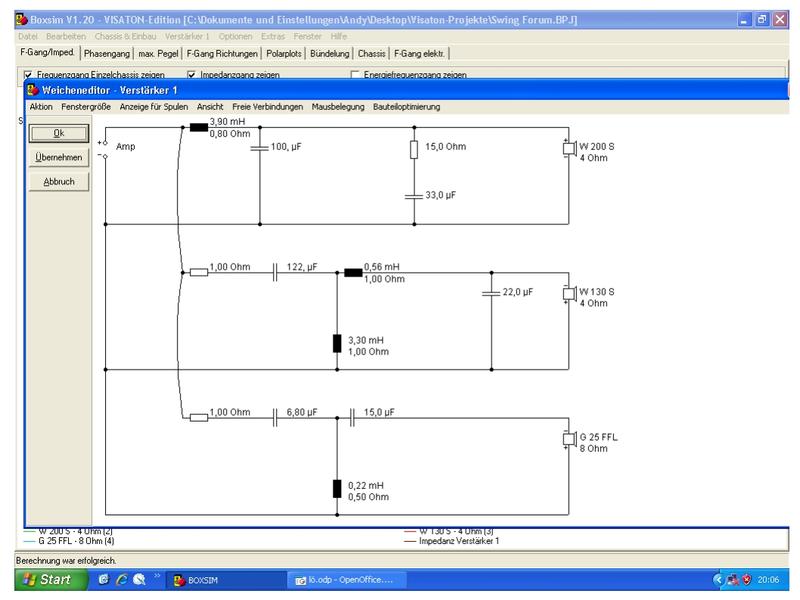Select the W 130 S speaker symbol

point(569,293)
